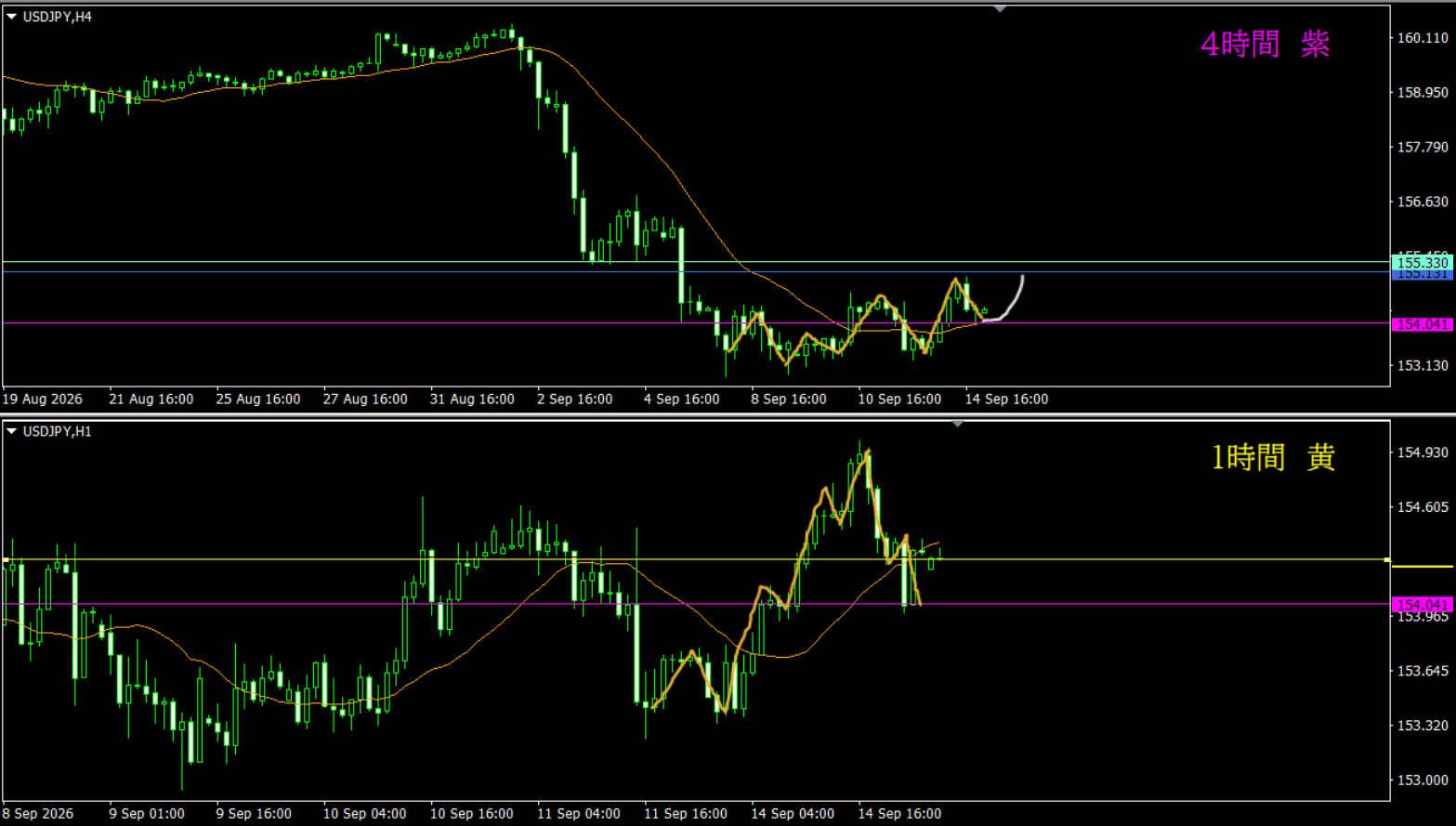The image size is (1456, 826).
Task: Select the cyan 155.330 price label
Action: point(1422,263)
